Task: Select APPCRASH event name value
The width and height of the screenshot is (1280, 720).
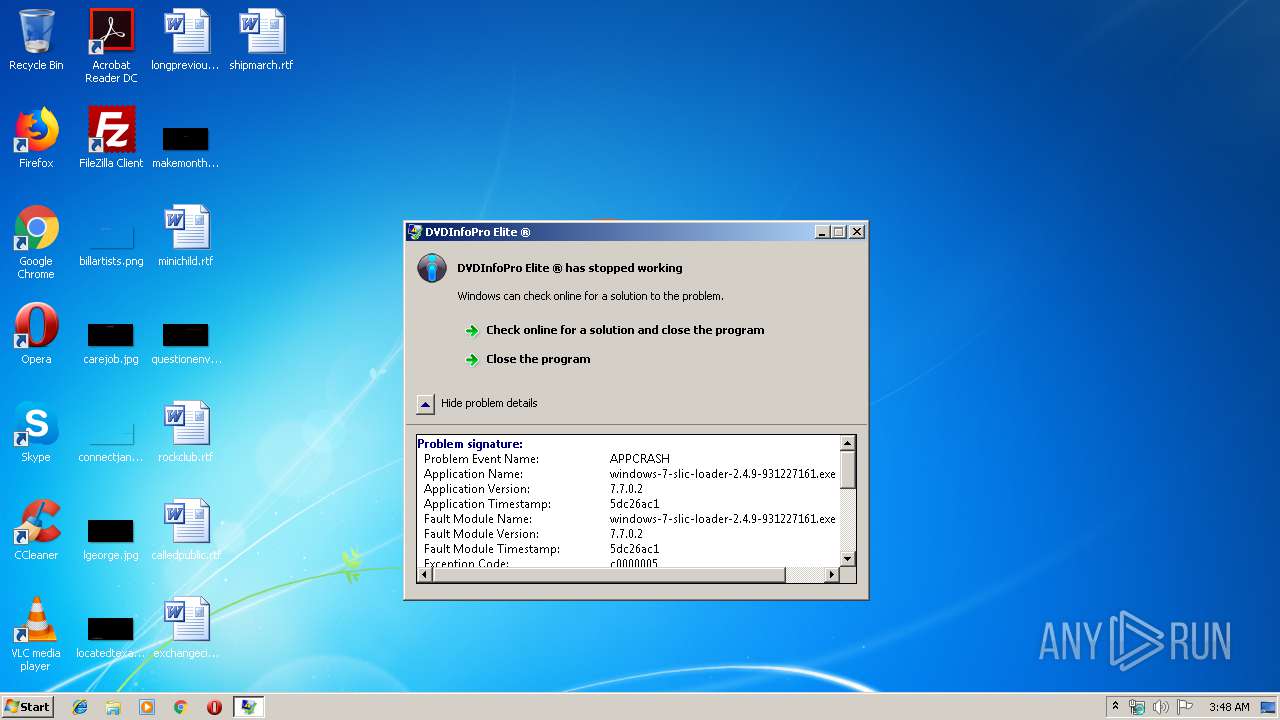Action: (x=640, y=459)
